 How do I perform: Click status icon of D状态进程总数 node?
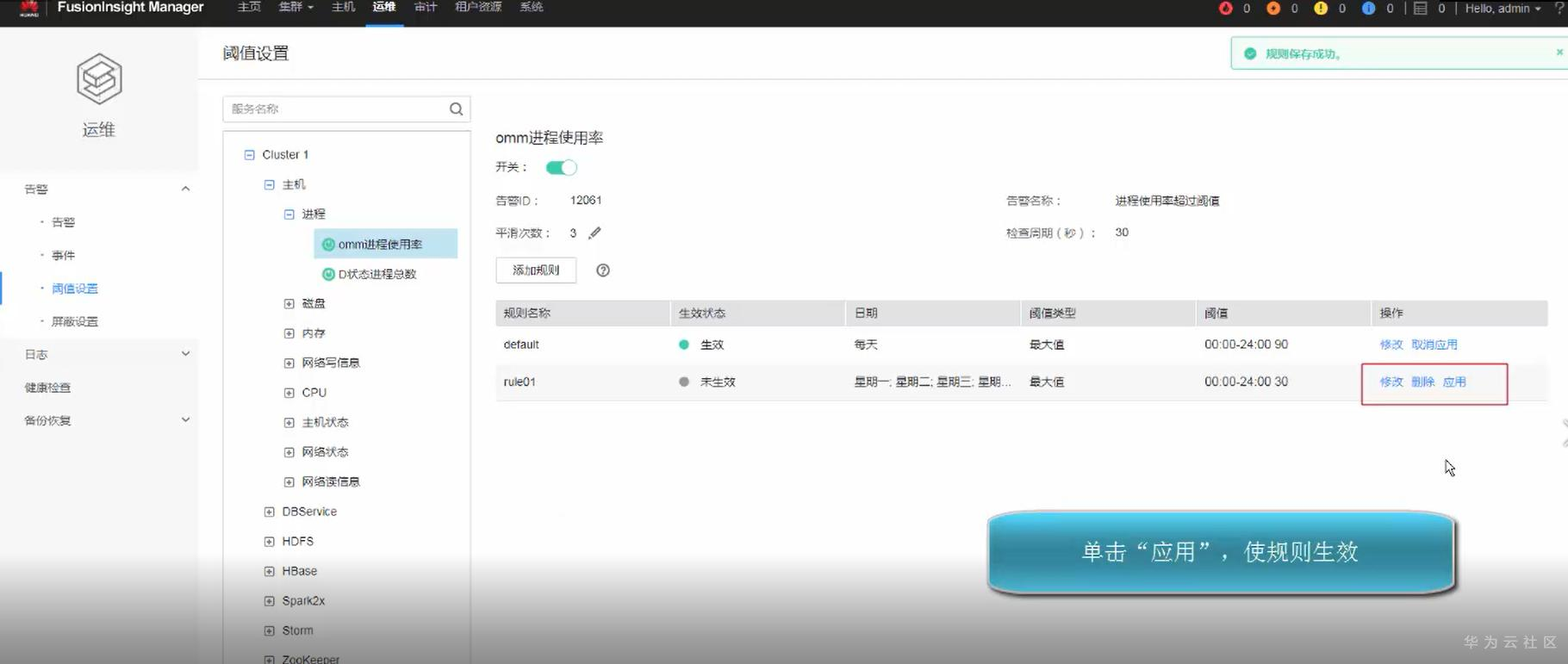328,274
